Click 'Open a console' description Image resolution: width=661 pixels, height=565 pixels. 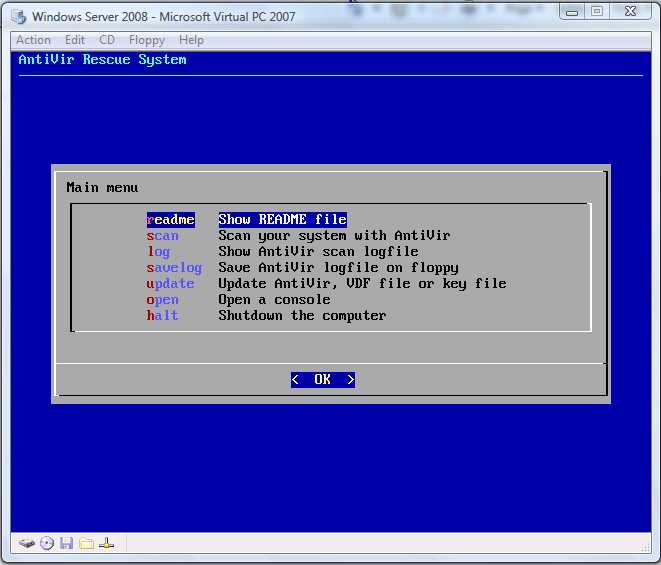274,300
